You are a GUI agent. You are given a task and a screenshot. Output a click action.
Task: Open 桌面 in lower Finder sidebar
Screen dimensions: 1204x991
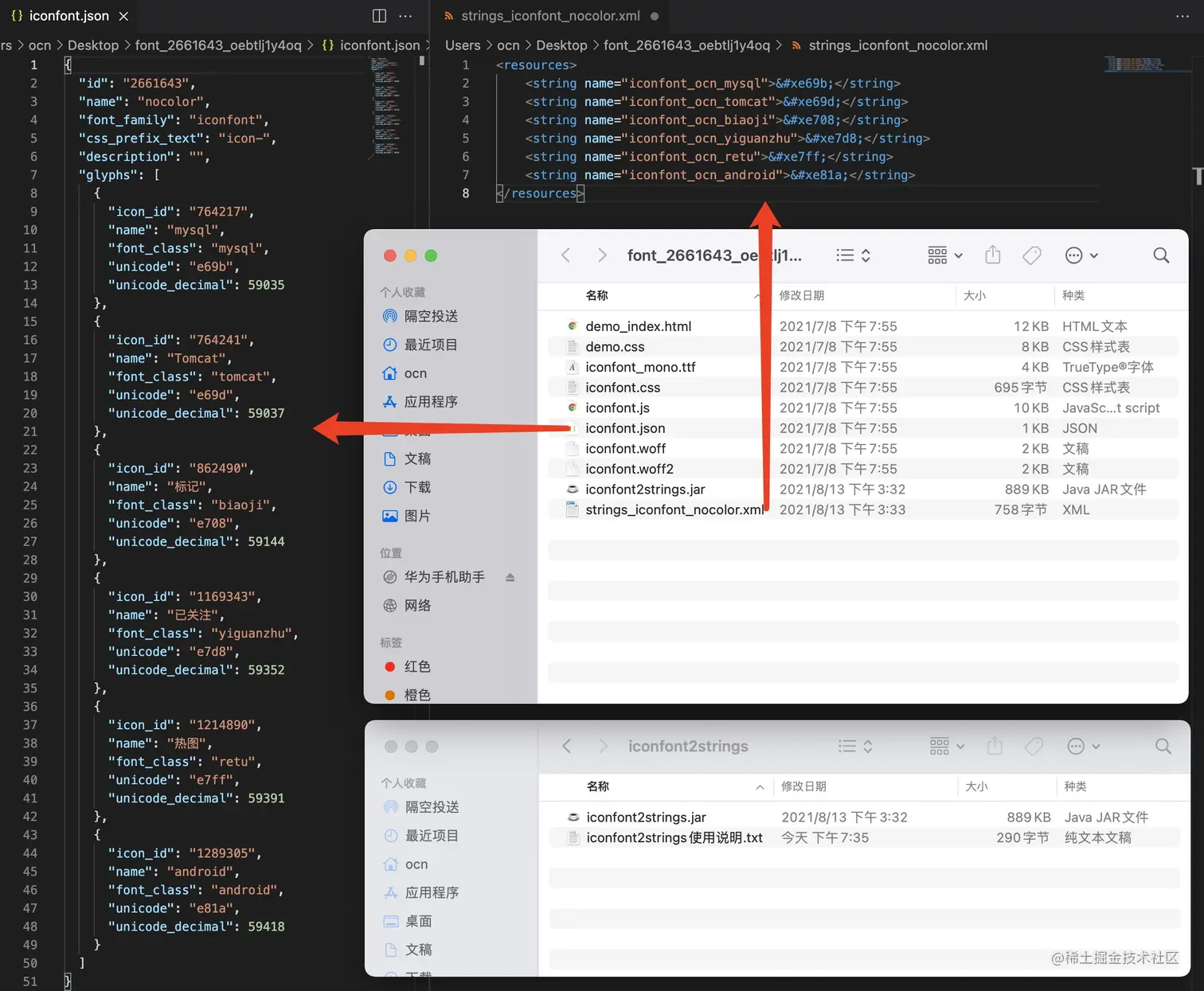408,921
